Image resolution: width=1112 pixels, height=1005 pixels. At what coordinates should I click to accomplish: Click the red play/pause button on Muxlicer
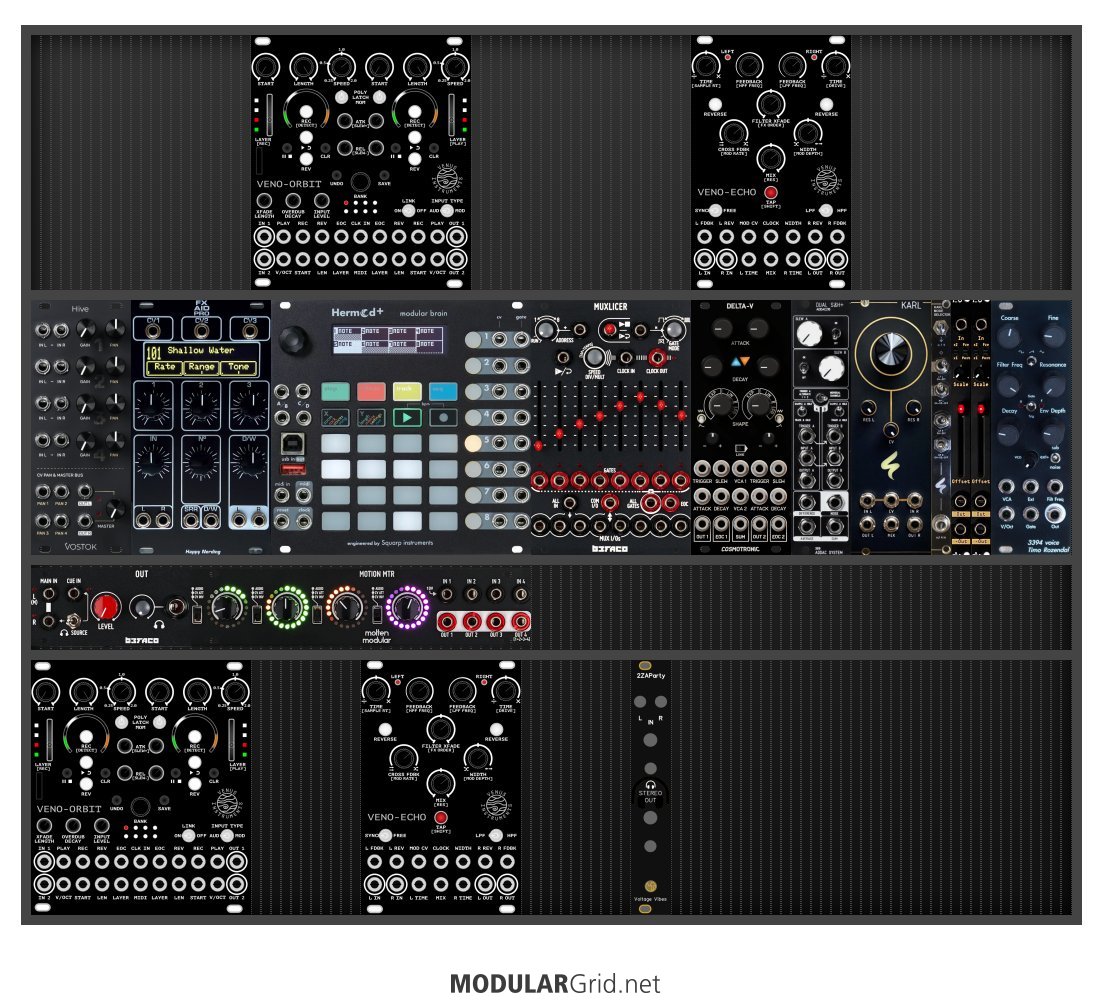[x=608, y=330]
